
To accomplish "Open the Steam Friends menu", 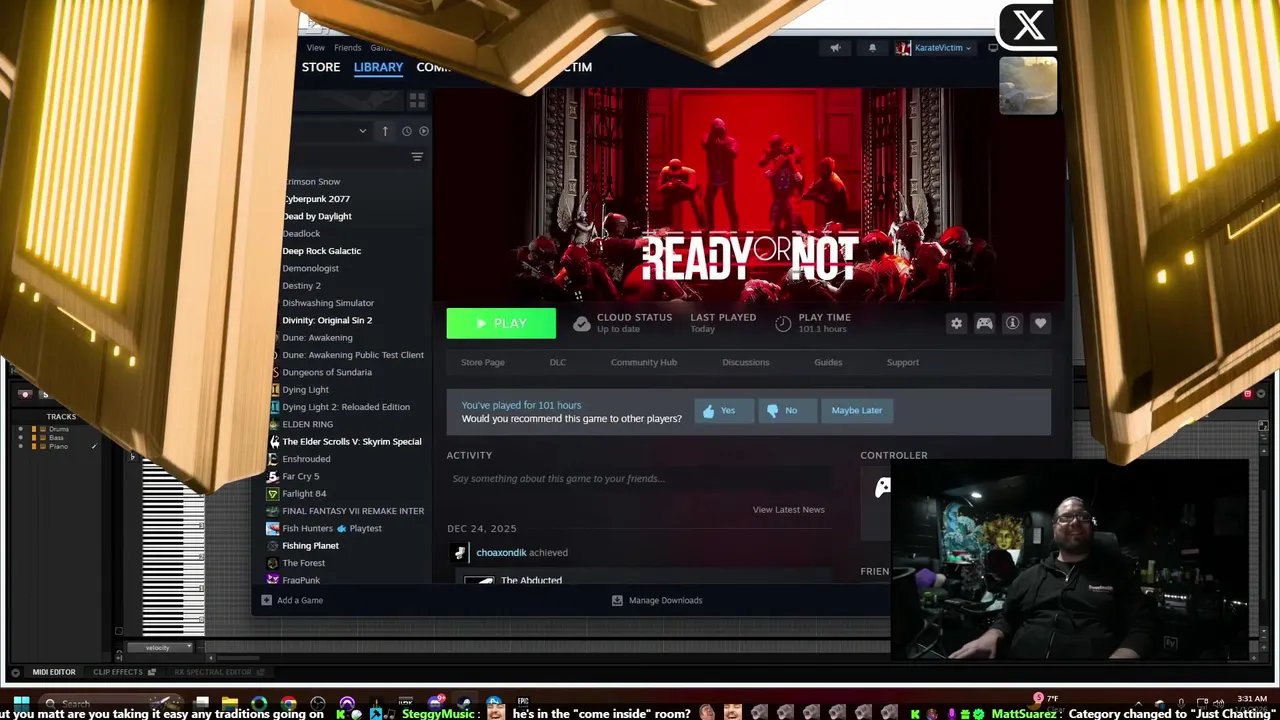I will click(348, 48).
